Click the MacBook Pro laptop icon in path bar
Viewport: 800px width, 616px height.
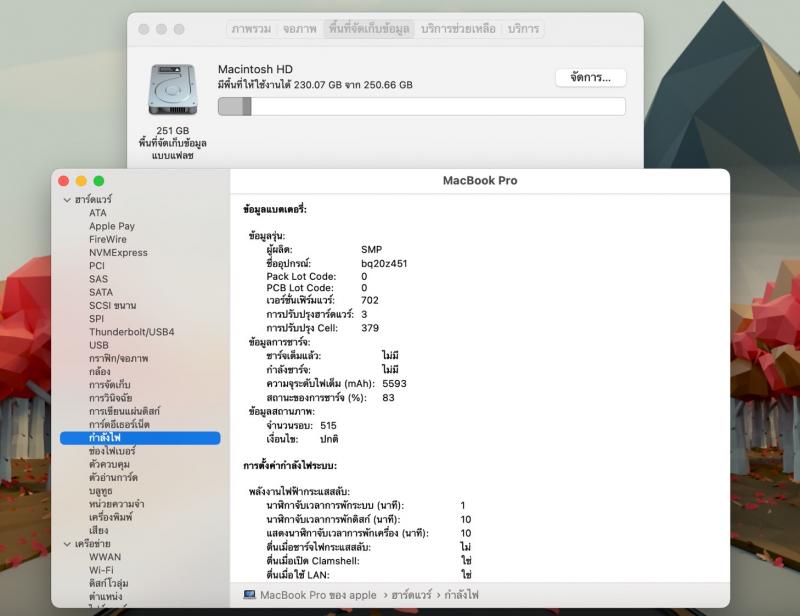tap(249, 595)
